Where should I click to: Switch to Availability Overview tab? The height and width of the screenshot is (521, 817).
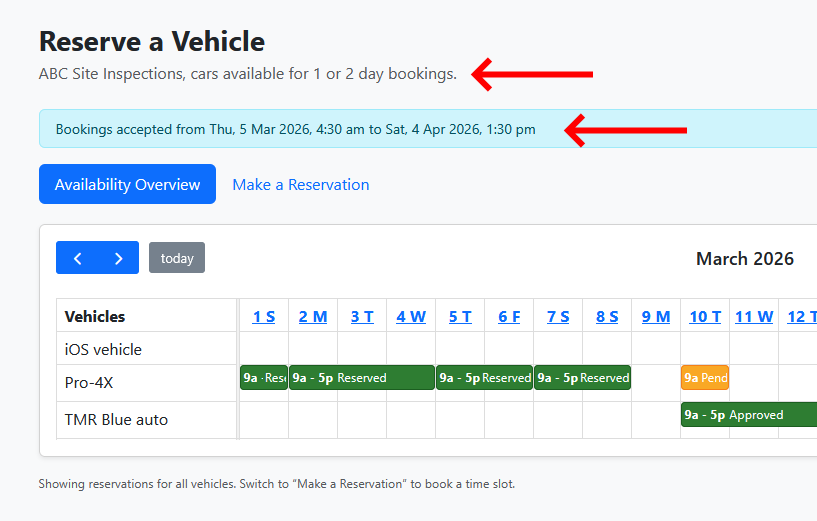click(x=127, y=185)
